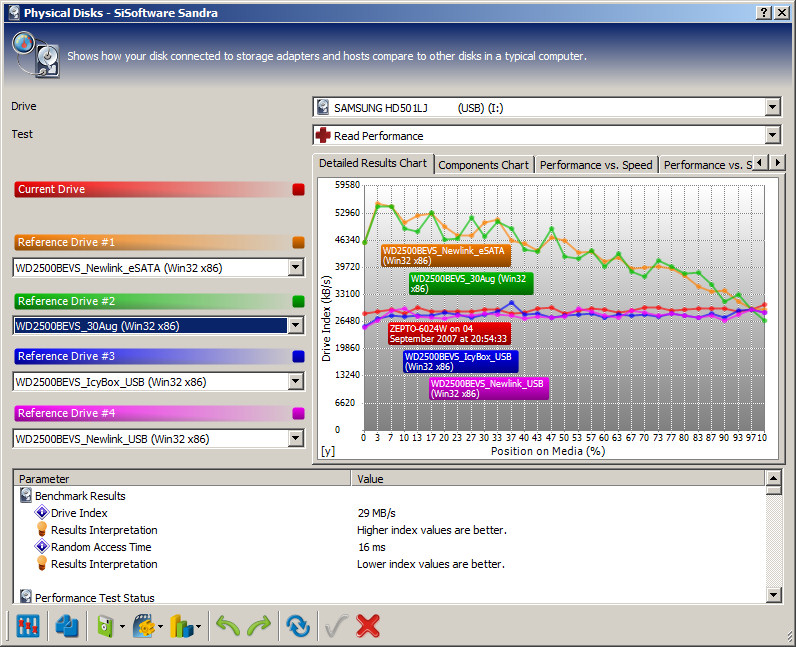Screen dimensions: 796x647
Task: Click the red cross Read Performance icon
Action: click(323, 135)
